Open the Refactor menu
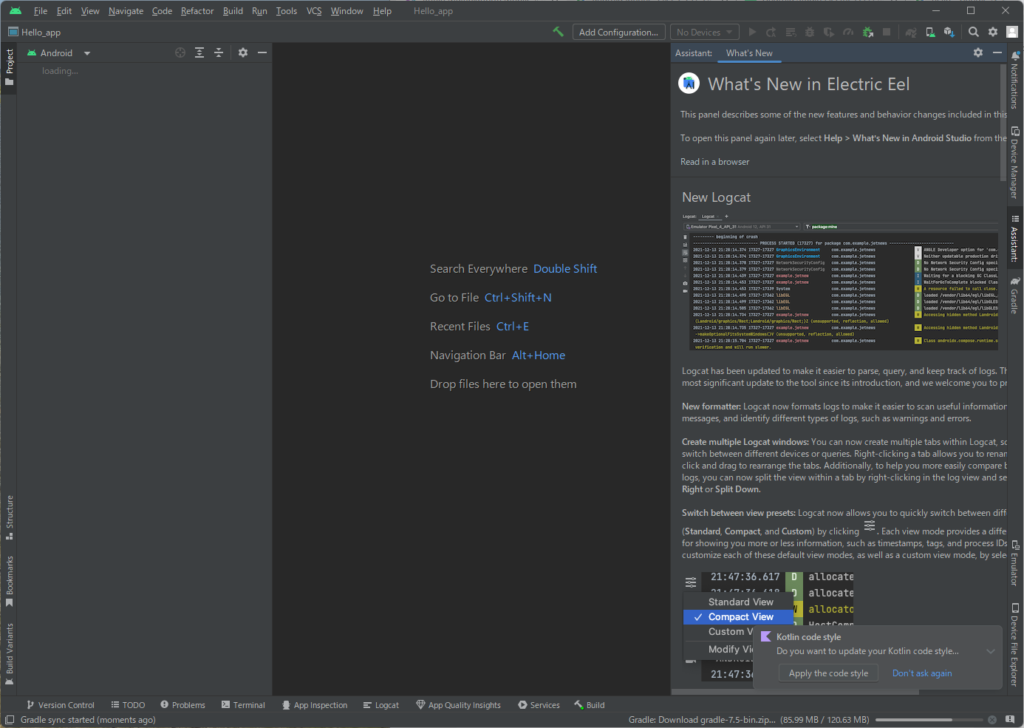Viewport: 1024px width, 728px height. click(x=197, y=11)
